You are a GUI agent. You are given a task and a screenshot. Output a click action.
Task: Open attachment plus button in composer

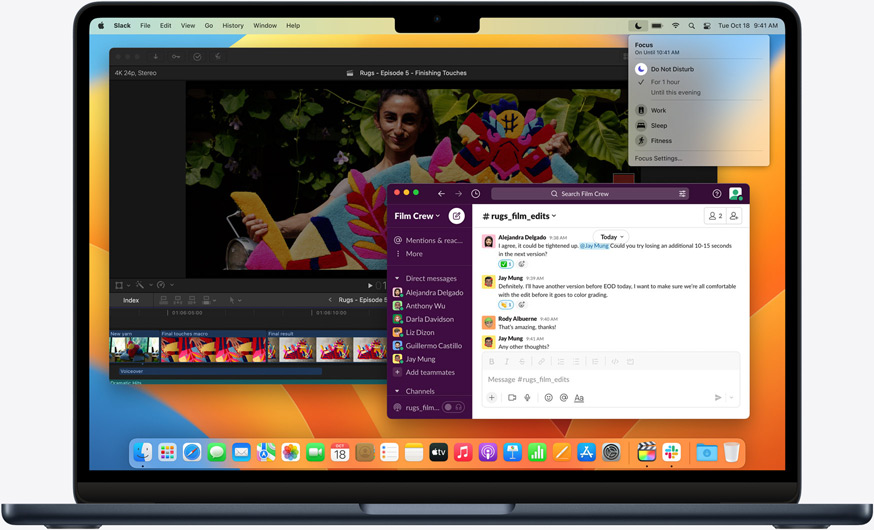492,397
